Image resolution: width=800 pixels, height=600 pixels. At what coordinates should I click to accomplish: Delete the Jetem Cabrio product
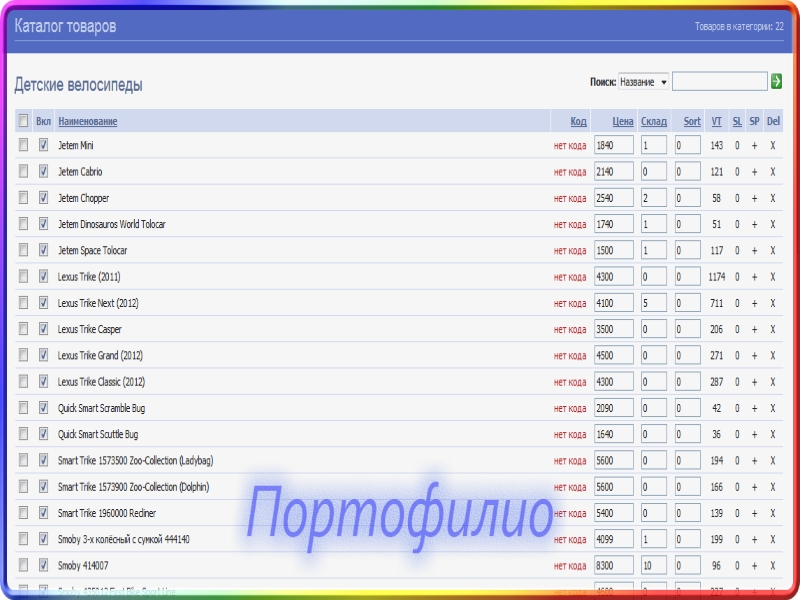tap(772, 172)
